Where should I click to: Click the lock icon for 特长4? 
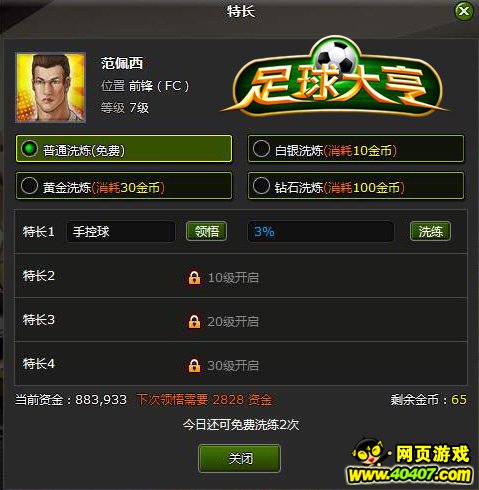click(x=194, y=365)
